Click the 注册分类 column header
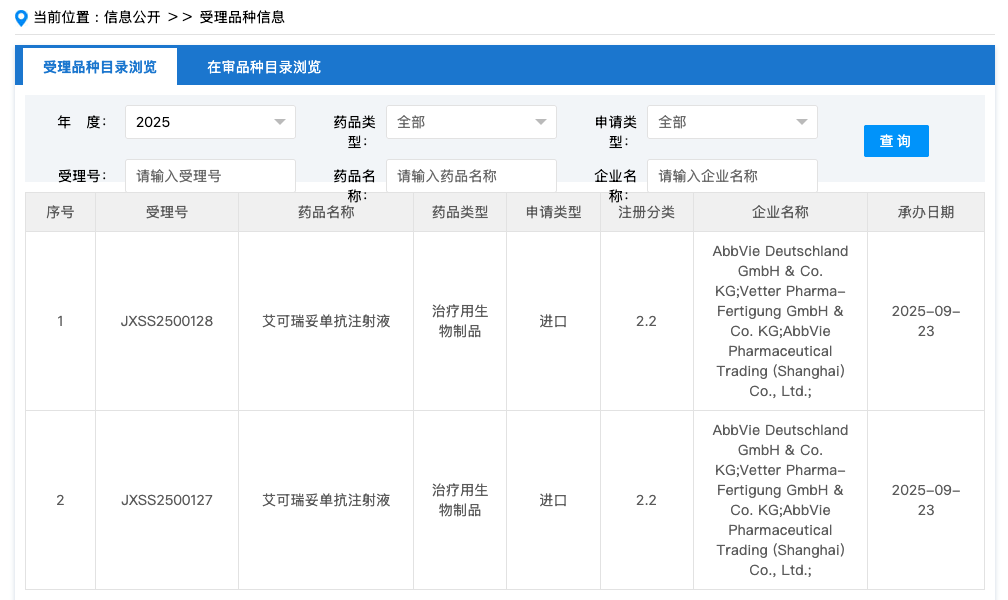 pos(646,212)
